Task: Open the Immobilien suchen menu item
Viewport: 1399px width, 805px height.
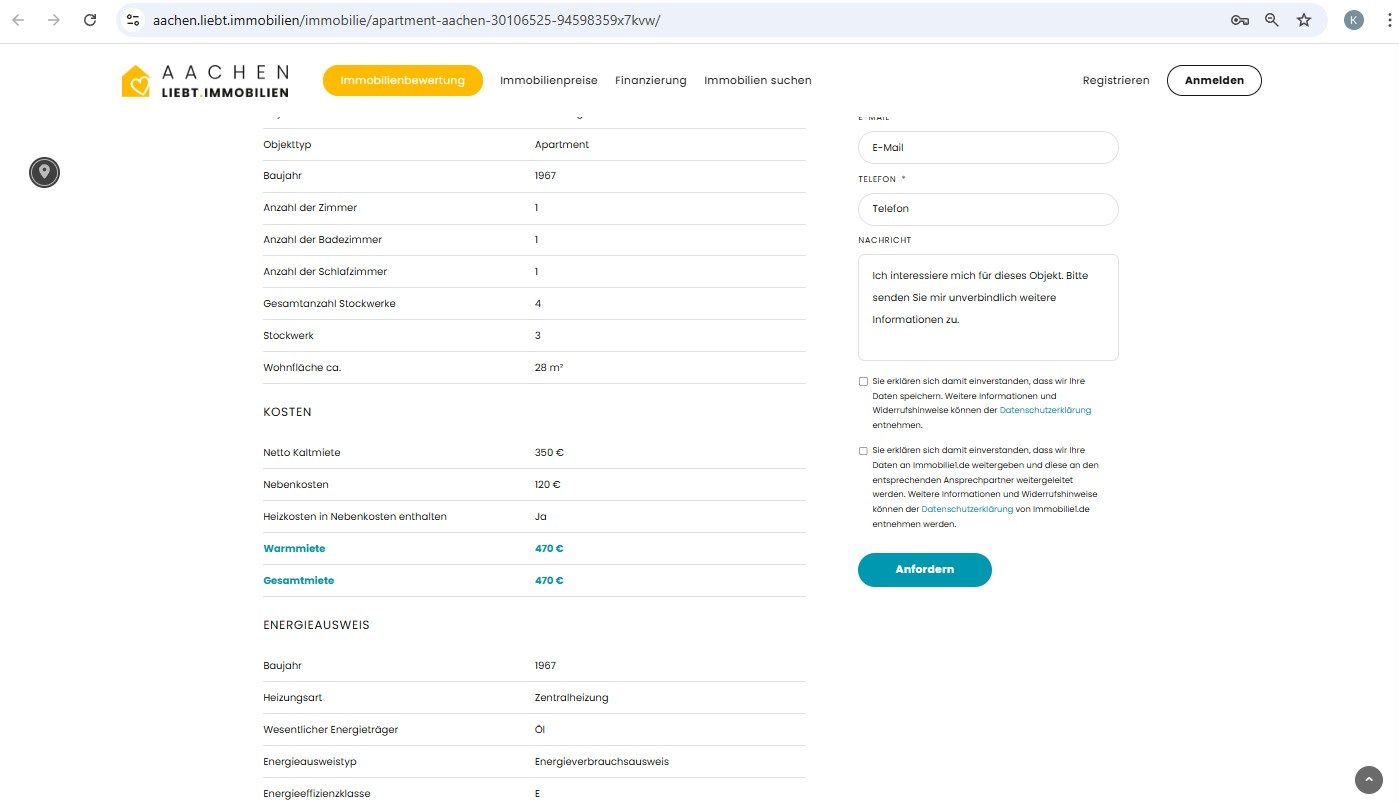Action: [758, 80]
